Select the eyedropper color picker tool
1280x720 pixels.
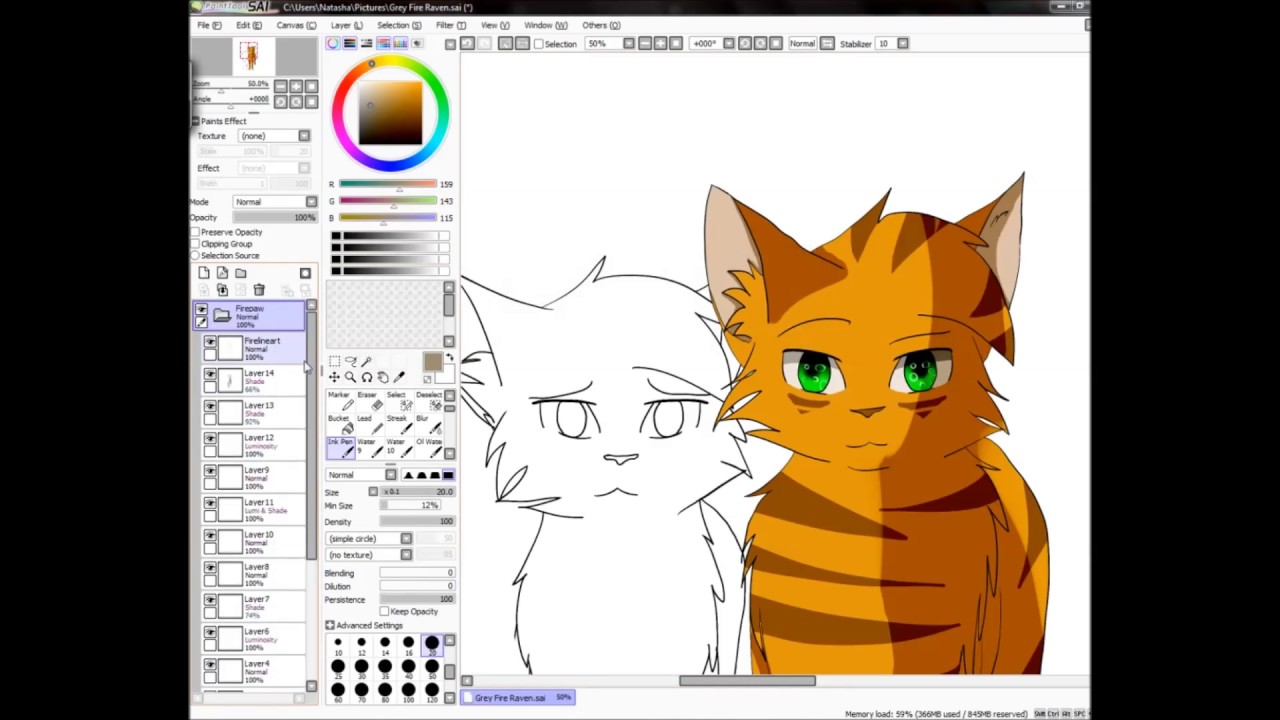pyautogui.click(x=398, y=377)
